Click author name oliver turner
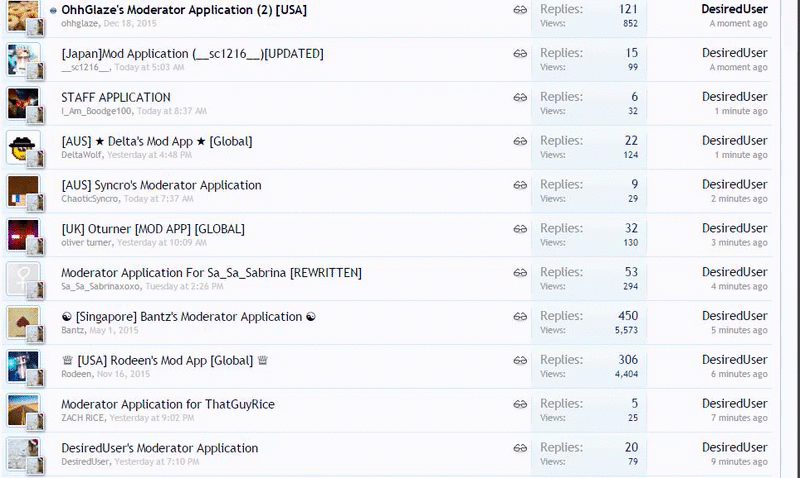This screenshot has width=800, height=478. [x=86, y=243]
